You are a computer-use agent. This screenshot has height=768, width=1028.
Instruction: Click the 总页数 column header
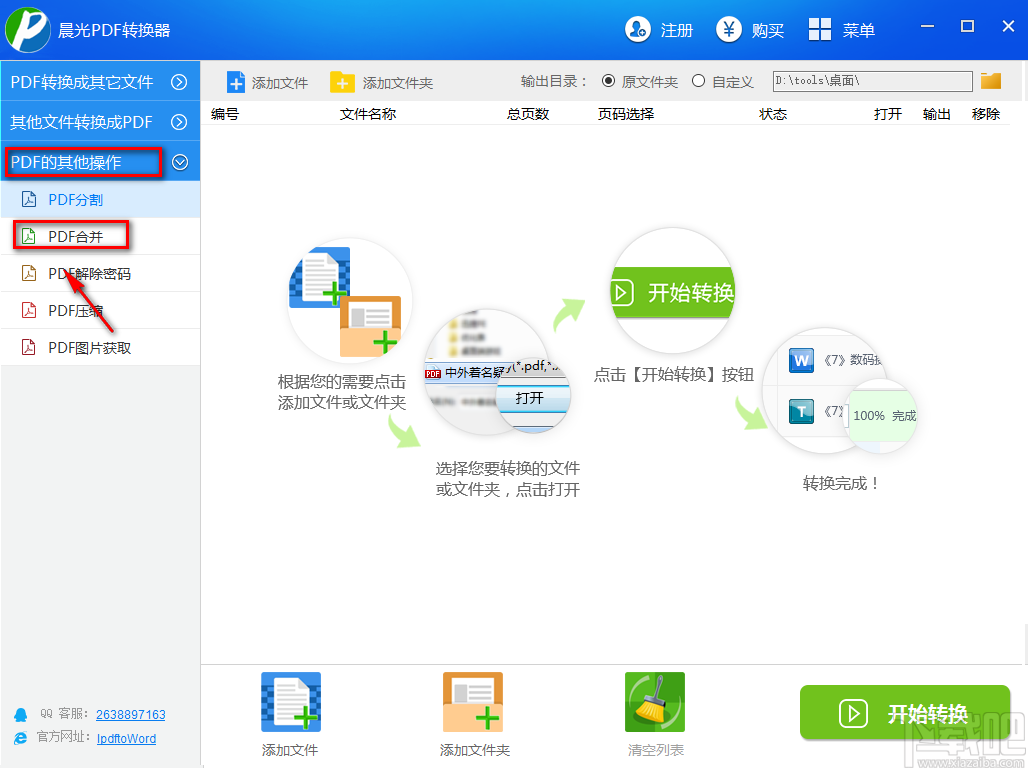pos(528,114)
